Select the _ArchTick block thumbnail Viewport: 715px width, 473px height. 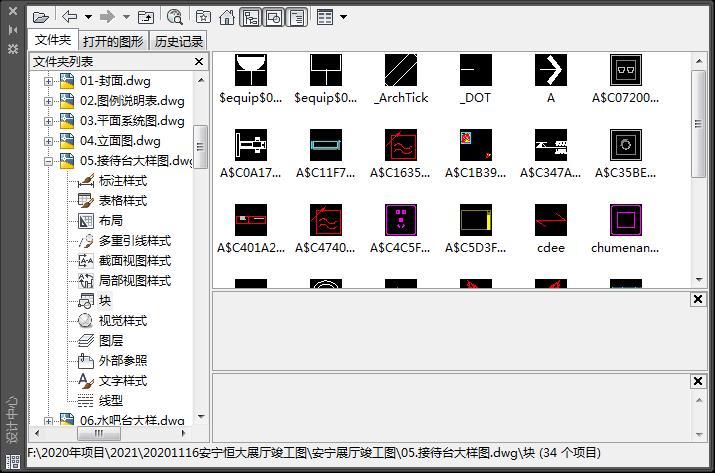[400, 70]
